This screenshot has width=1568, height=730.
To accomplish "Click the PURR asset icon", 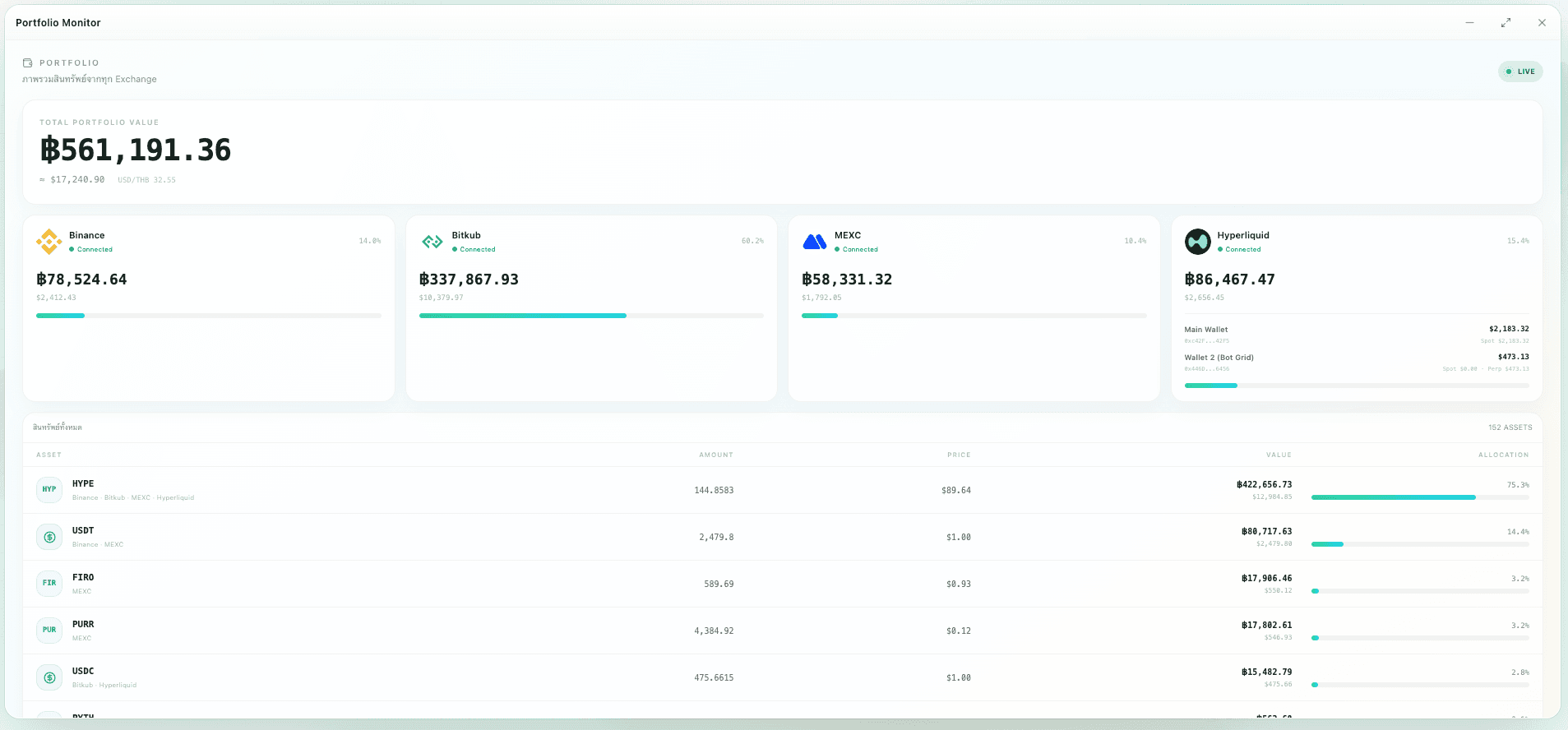I will [x=49, y=631].
